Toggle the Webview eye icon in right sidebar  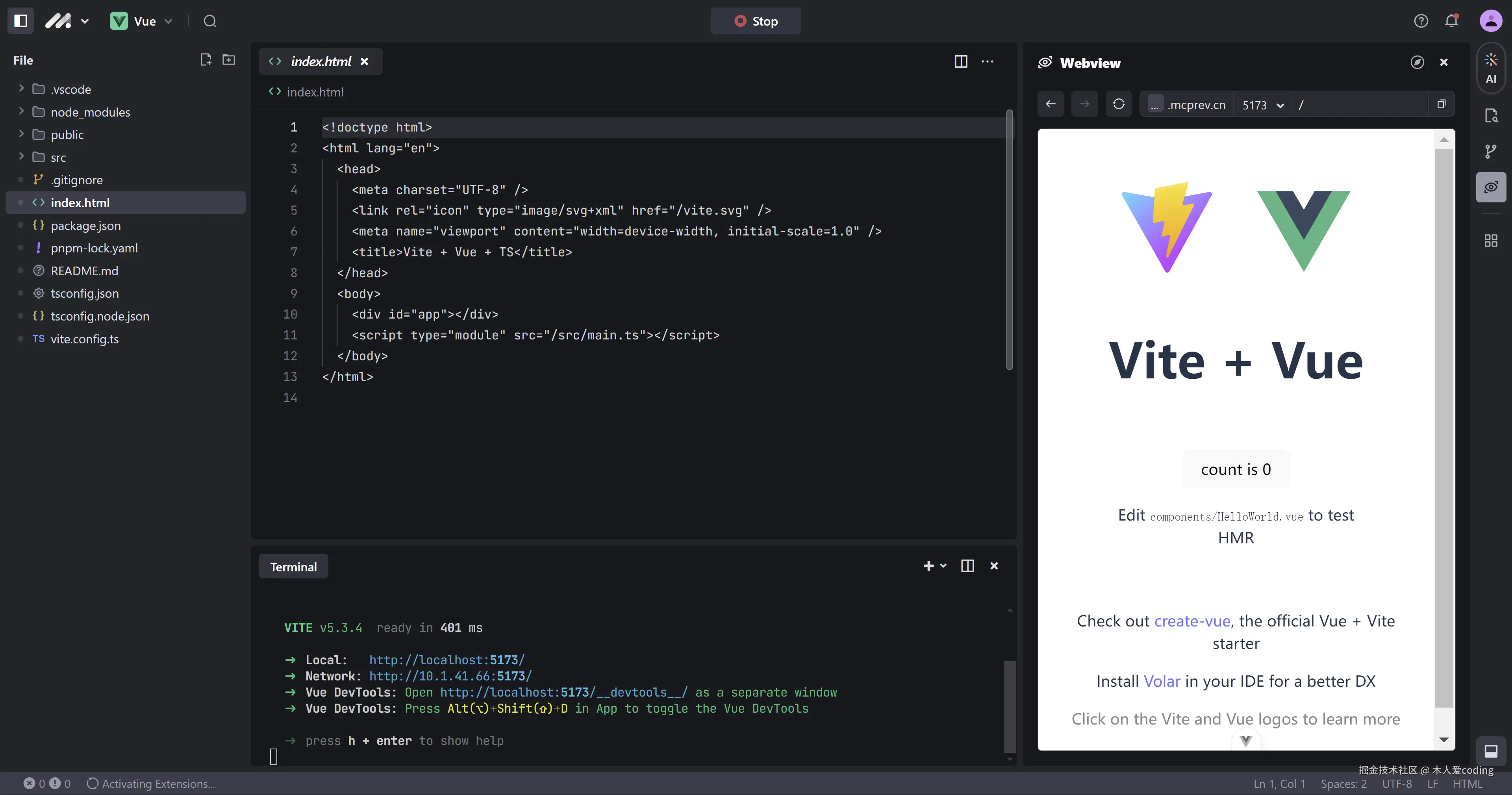pos(1491,187)
